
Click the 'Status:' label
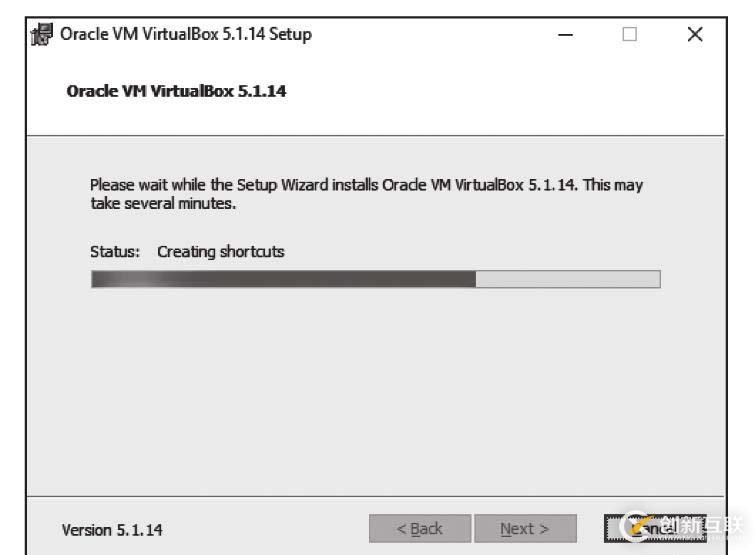click(x=115, y=252)
